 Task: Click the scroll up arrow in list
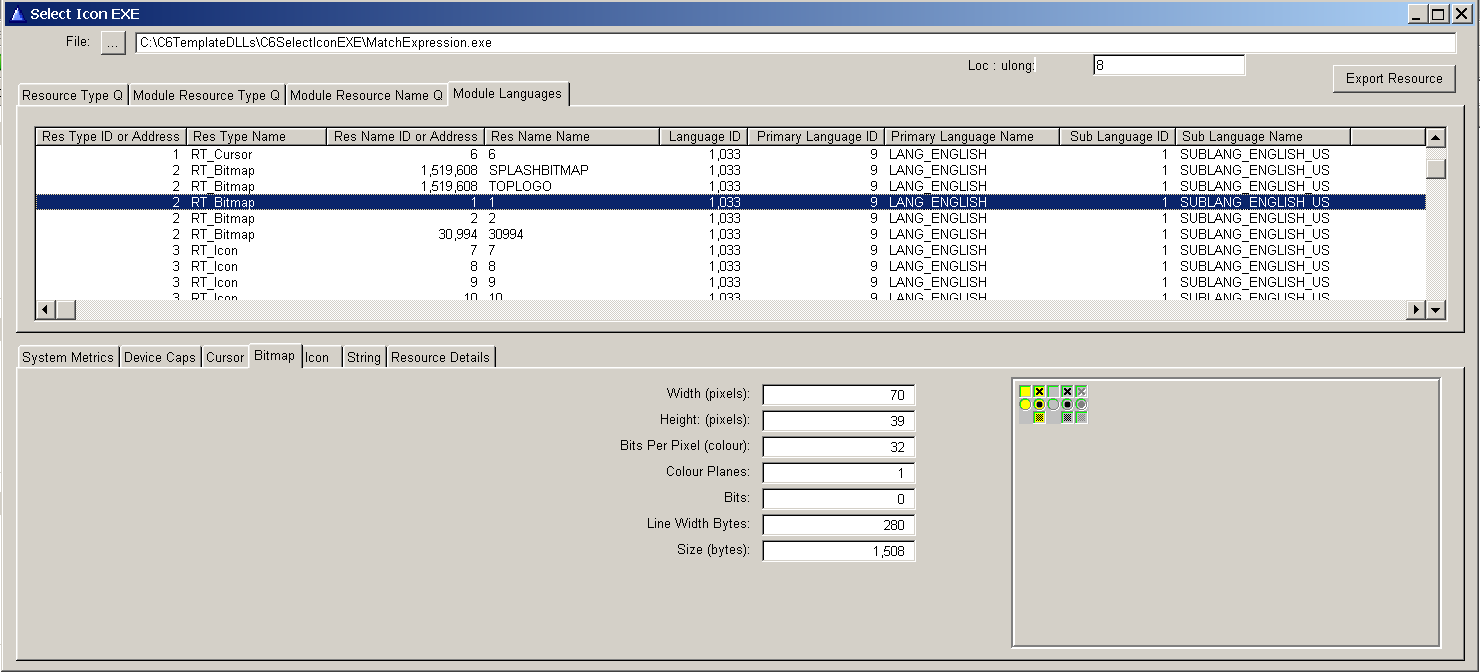pos(1436,138)
